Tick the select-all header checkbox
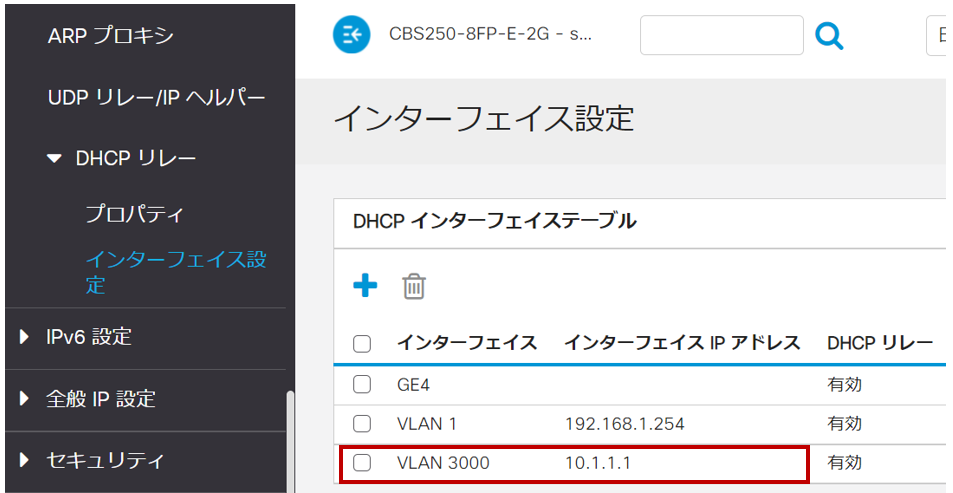 362,344
